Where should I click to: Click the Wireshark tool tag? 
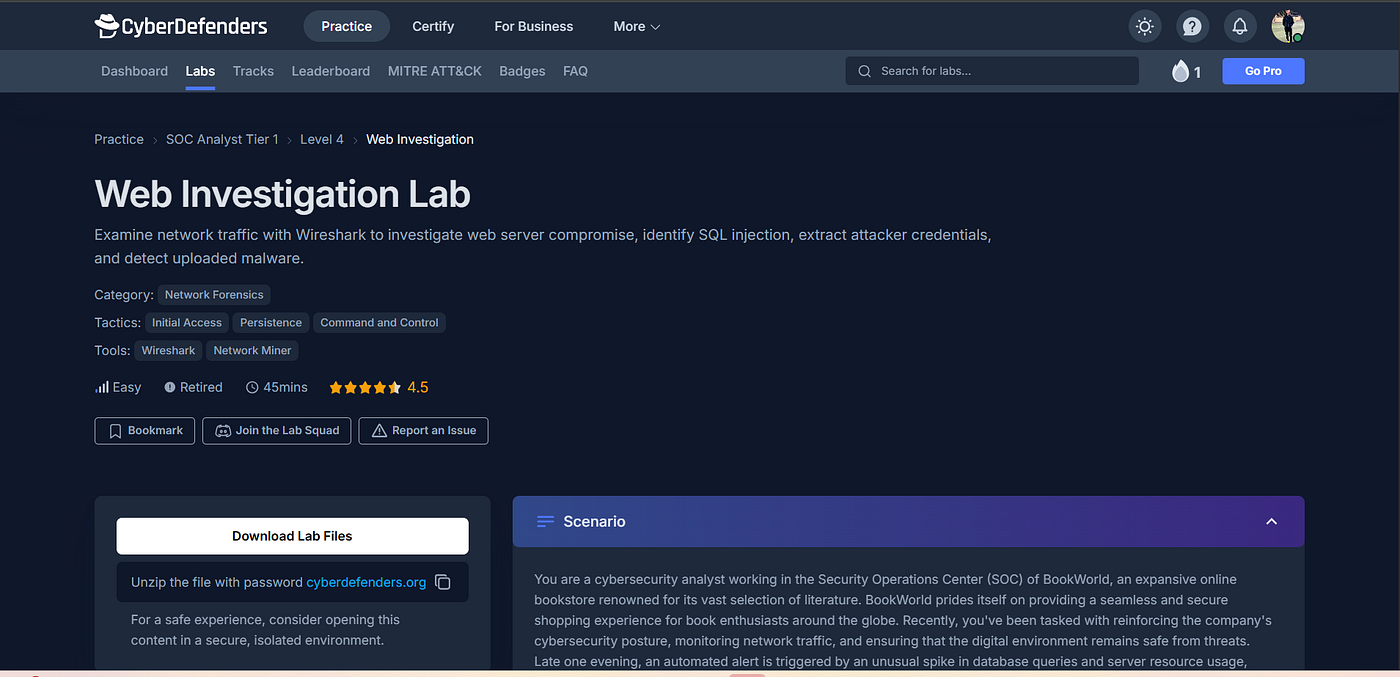point(168,351)
